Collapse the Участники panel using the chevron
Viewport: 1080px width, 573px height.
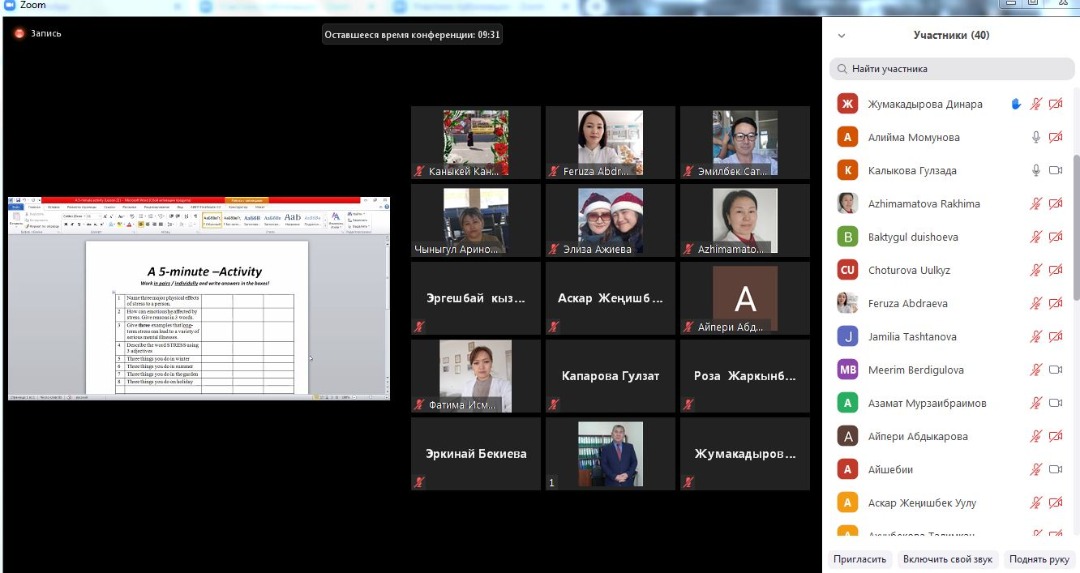pos(841,35)
